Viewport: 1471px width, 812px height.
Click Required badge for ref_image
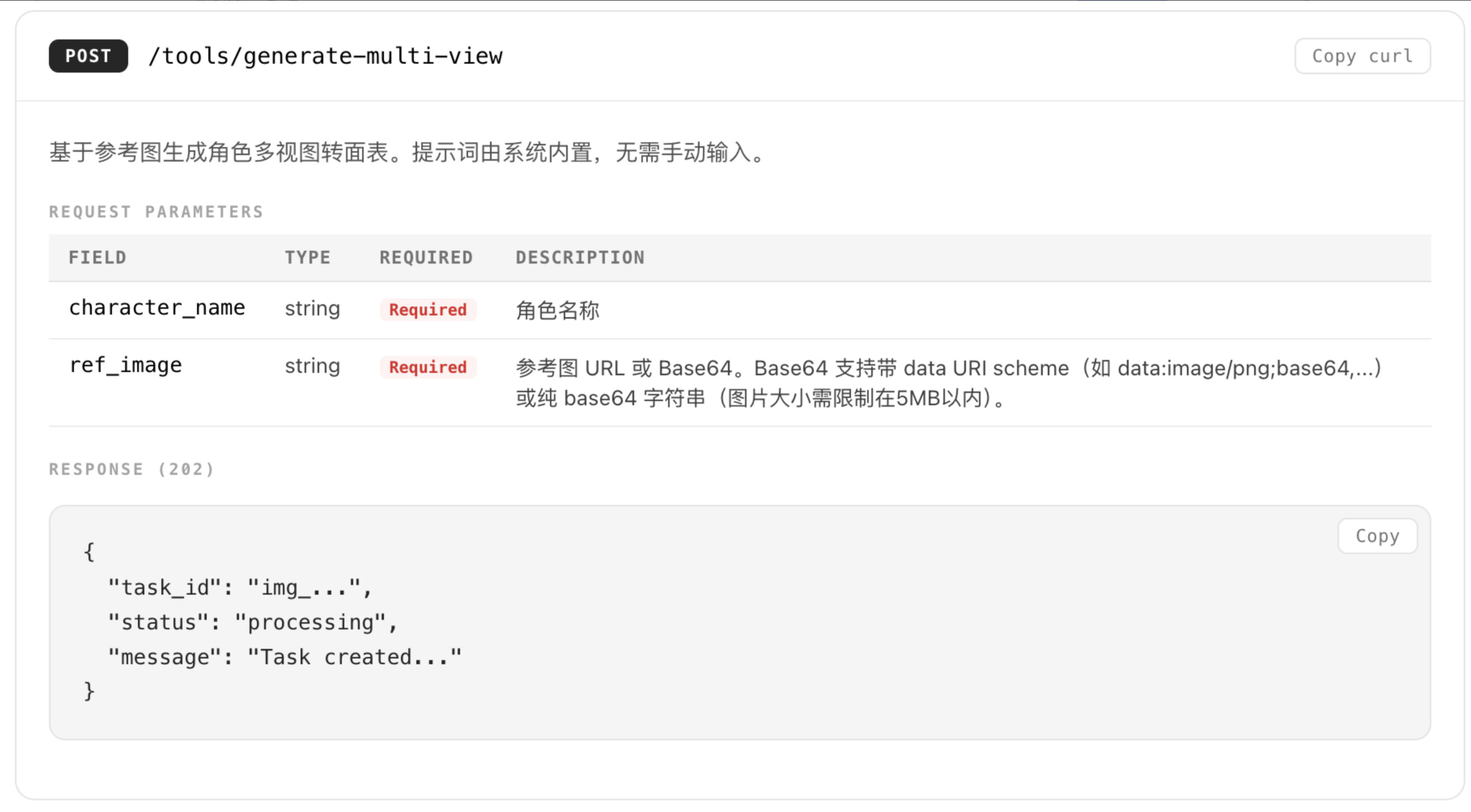click(428, 367)
